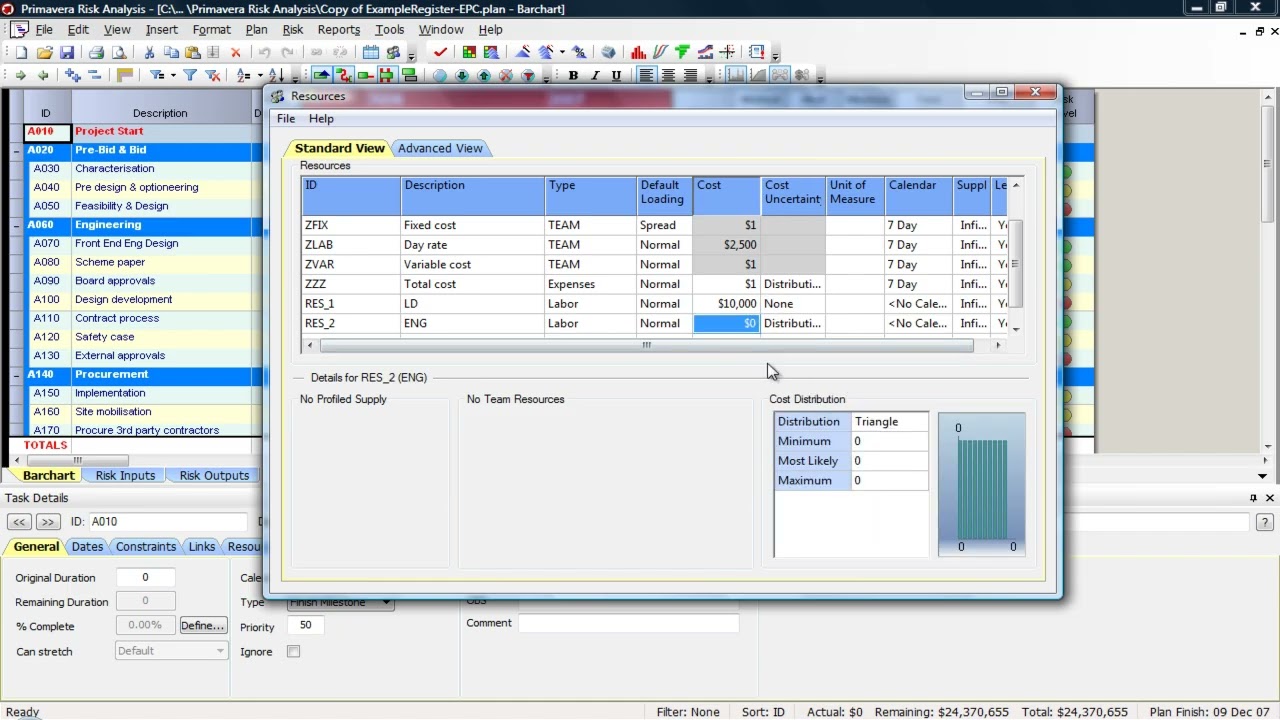This screenshot has width=1280, height=720.
Task: Open the green tornado graph icon
Action: tap(683, 52)
